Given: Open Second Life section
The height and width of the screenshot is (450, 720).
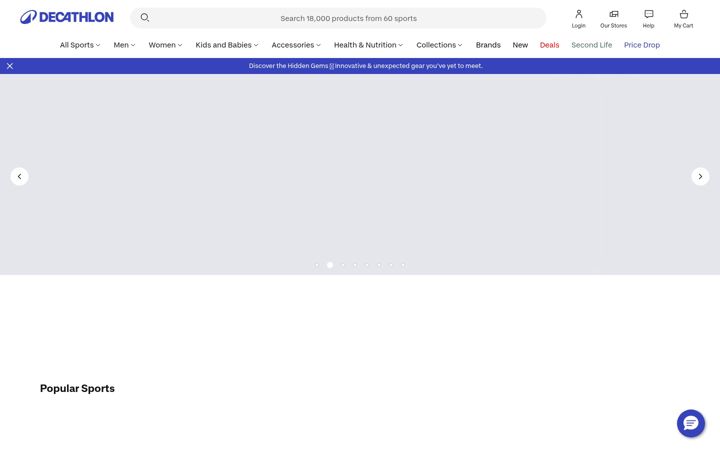Looking at the screenshot, I should [x=591, y=45].
